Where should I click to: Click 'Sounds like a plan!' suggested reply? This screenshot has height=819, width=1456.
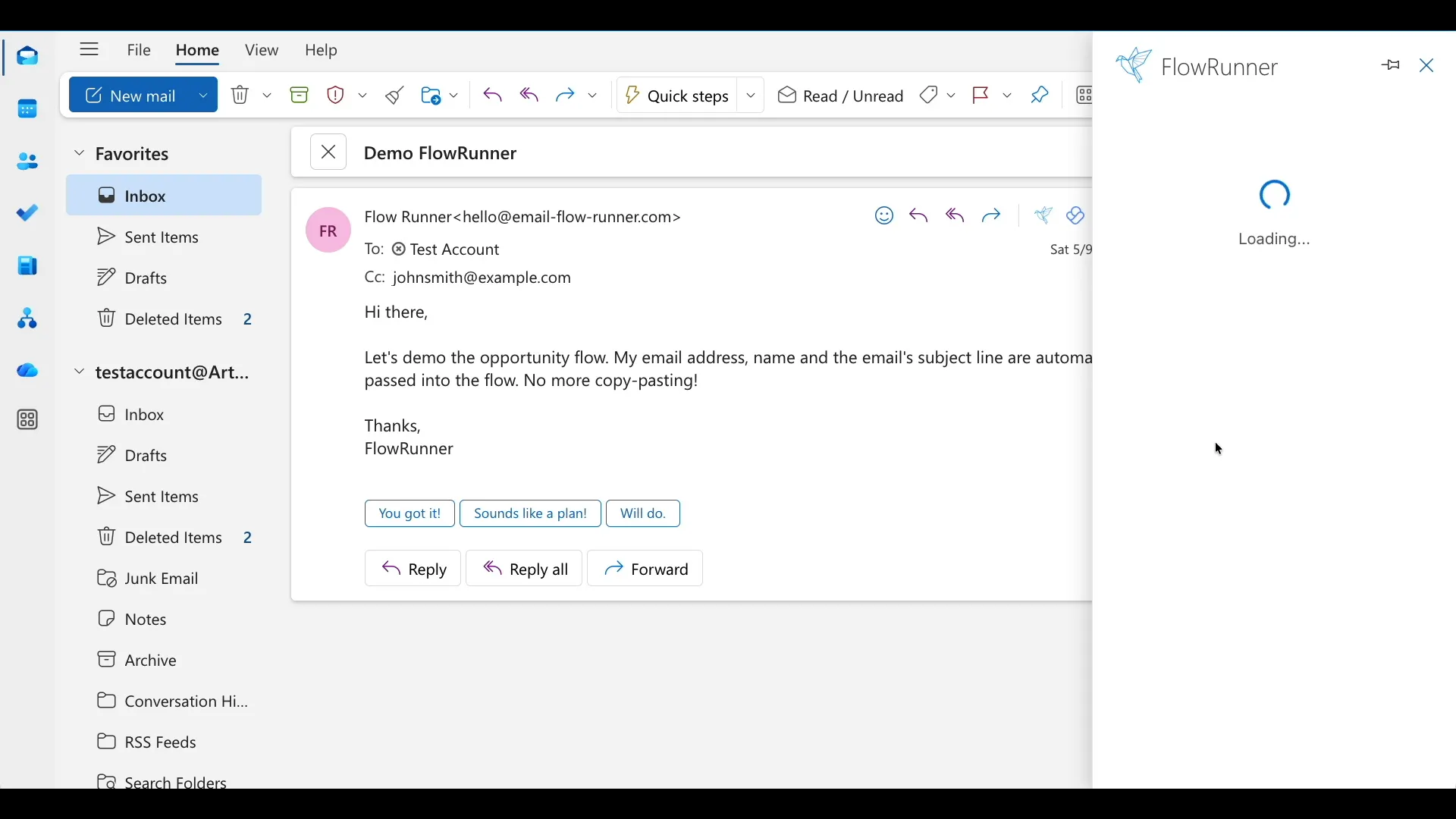[x=532, y=515]
